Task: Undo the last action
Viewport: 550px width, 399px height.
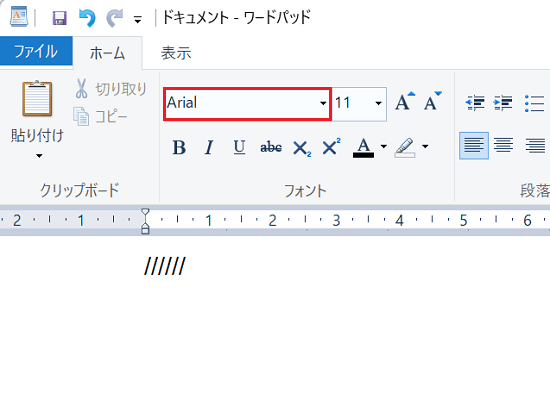Action: (87, 18)
